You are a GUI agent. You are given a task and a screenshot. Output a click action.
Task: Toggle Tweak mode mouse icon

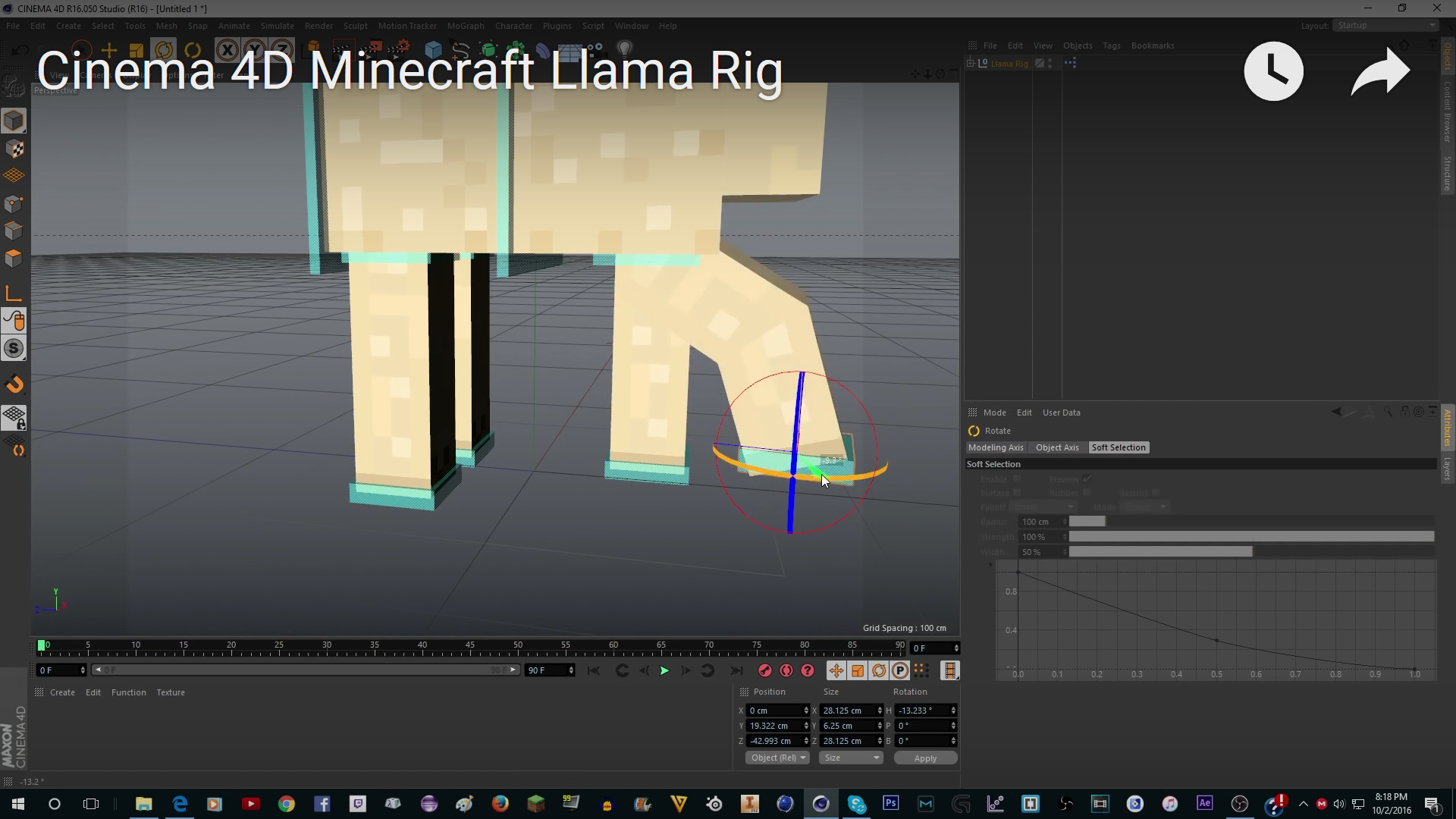point(14,321)
